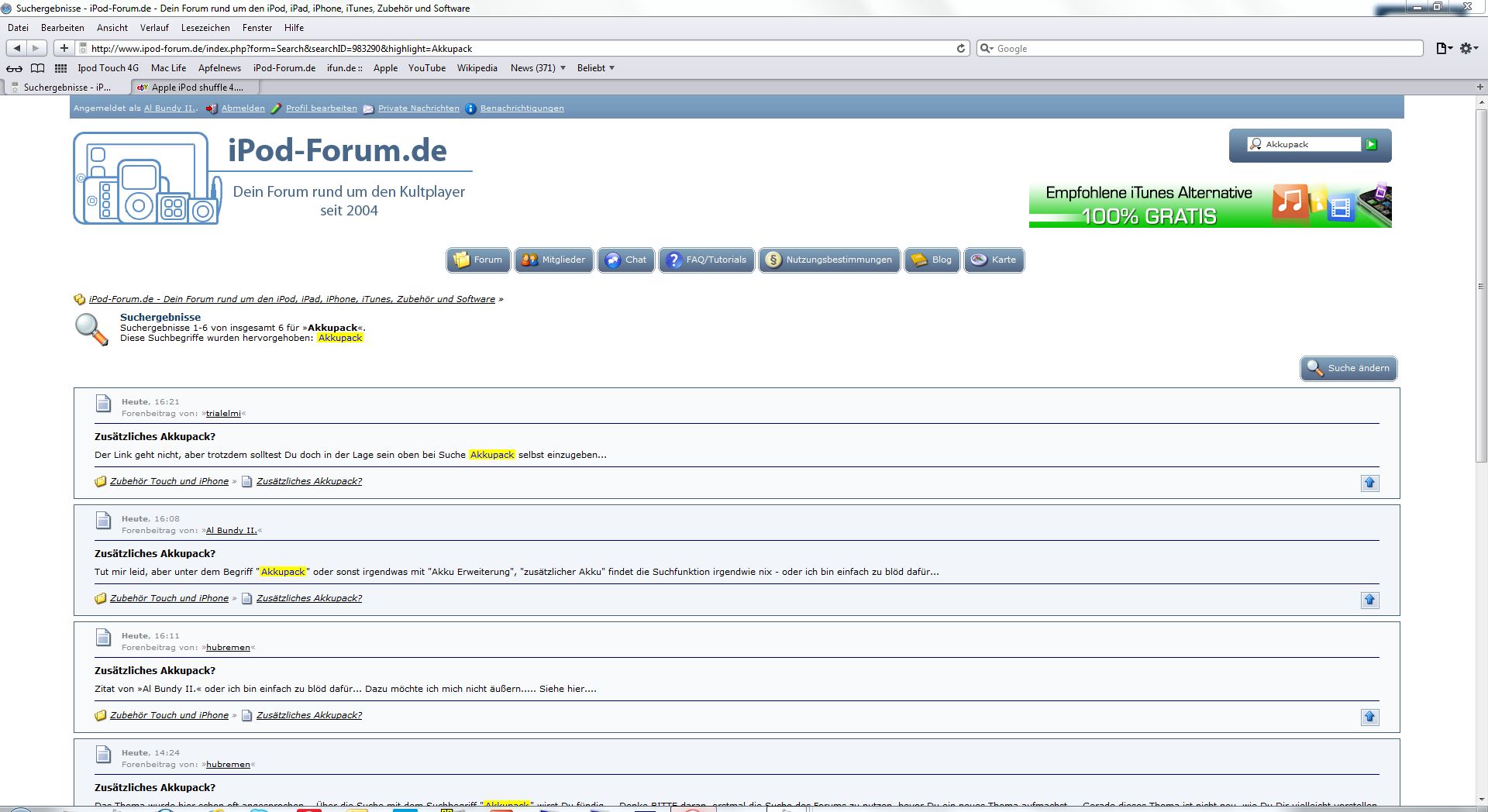Open Top Sites grid icon
Viewport: 1488px width, 812px height.
tap(60, 68)
